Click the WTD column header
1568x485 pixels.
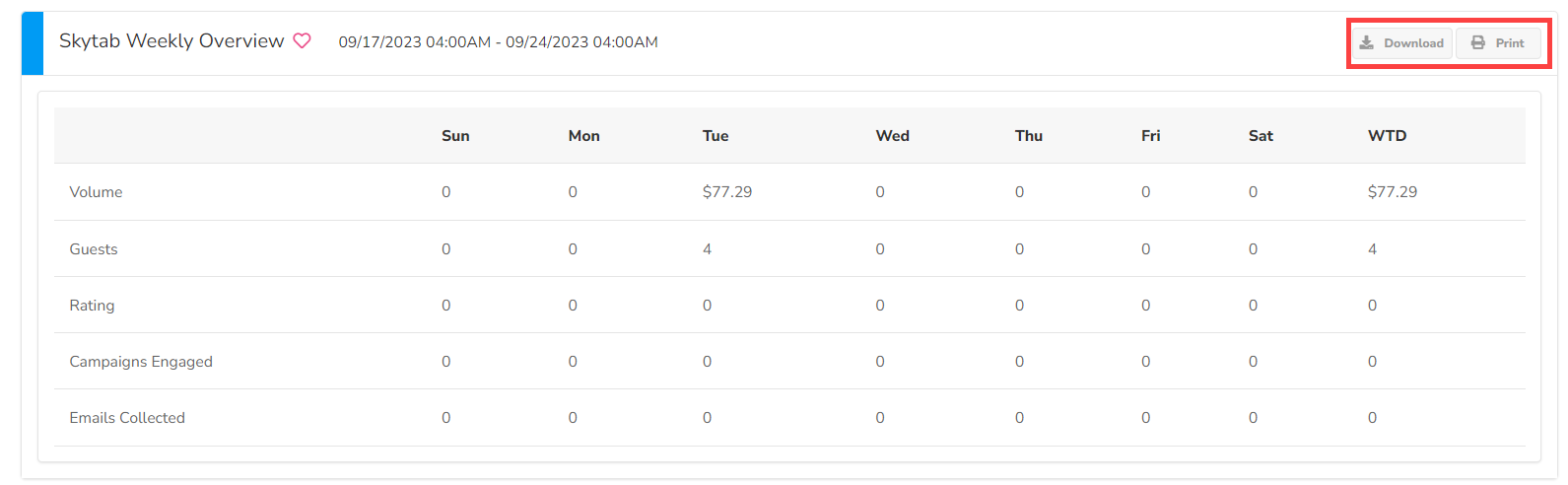[1387, 136]
